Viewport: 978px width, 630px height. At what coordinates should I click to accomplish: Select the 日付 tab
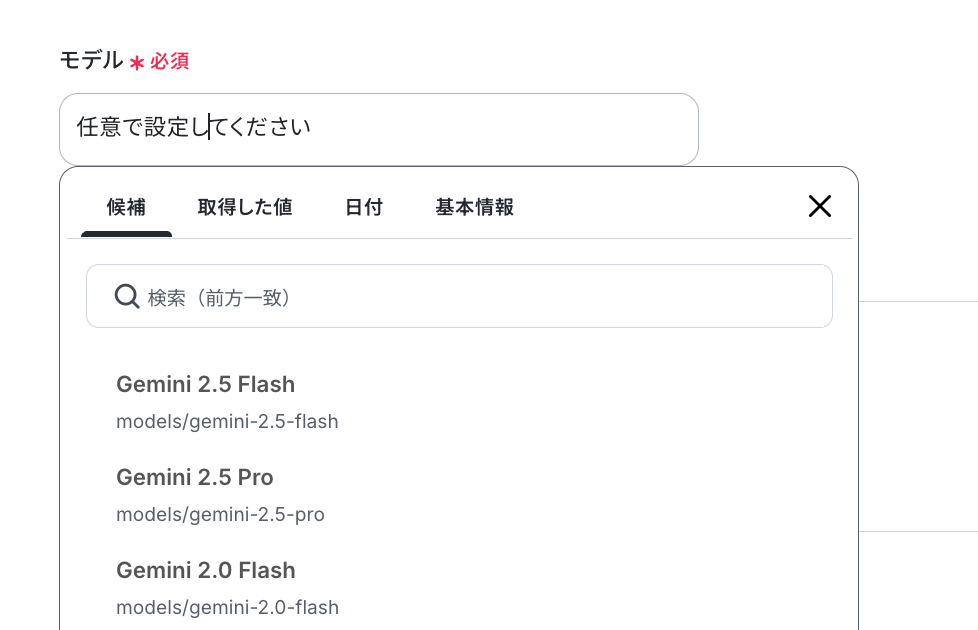click(364, 207)
